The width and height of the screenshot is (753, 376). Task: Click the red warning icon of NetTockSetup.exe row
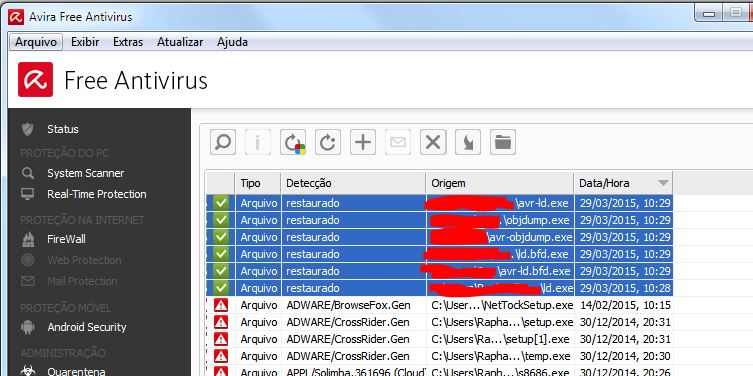221,305
